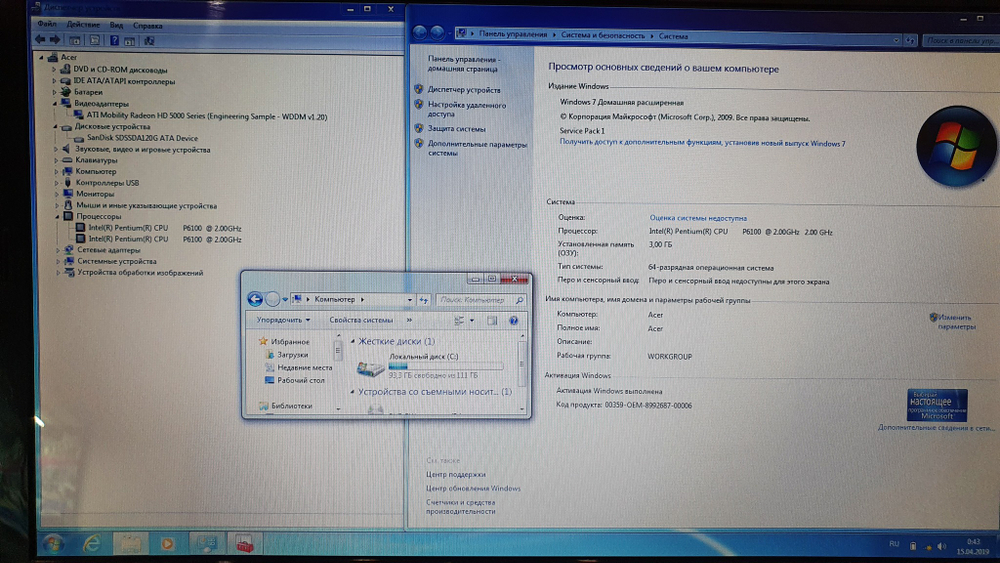The width and height of the screenshot is (1000, 563).
Task: Click Свойства системы in Explorer toolbar
Action: tap(361, 320)
